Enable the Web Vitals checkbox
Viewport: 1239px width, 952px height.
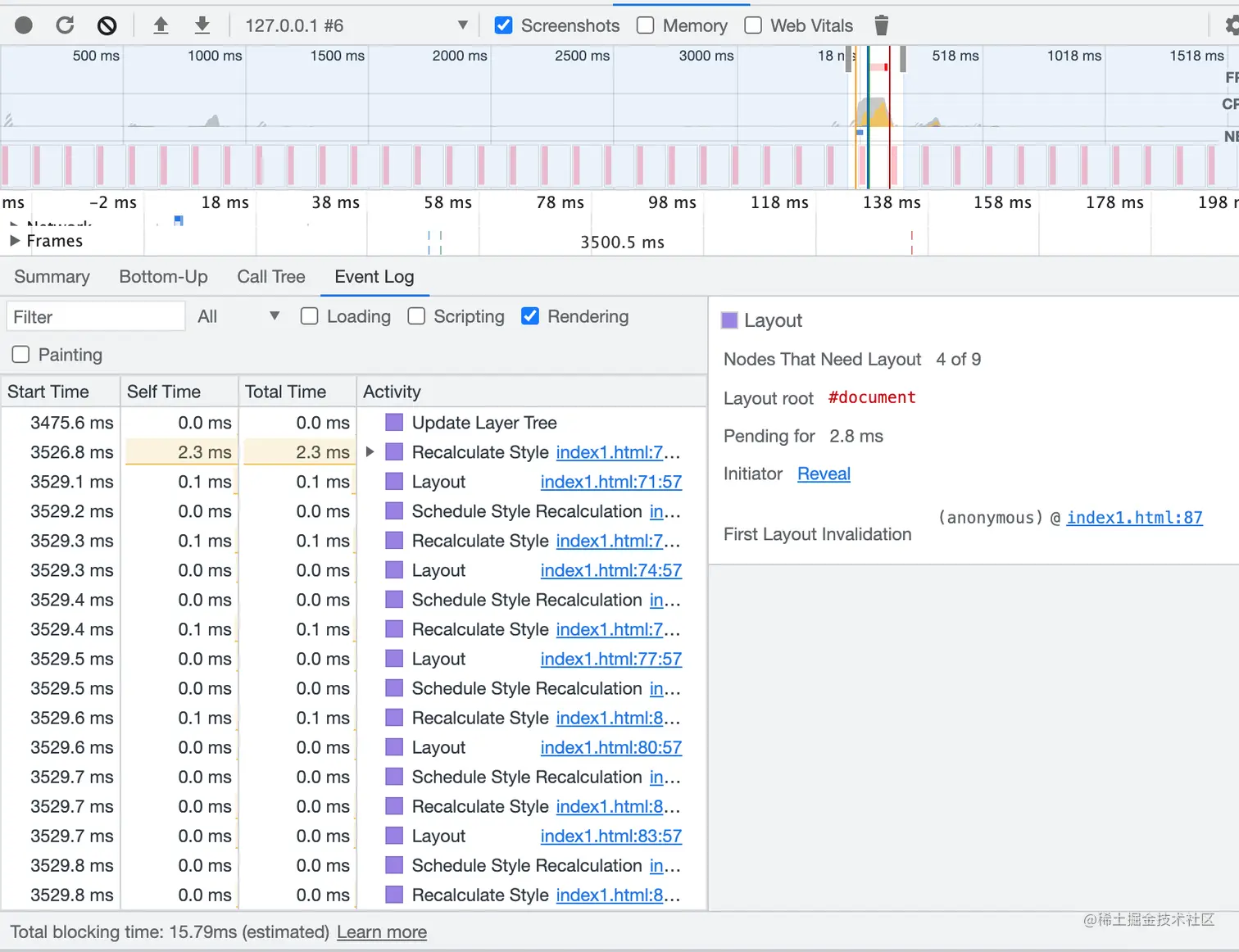coord(753,25)
